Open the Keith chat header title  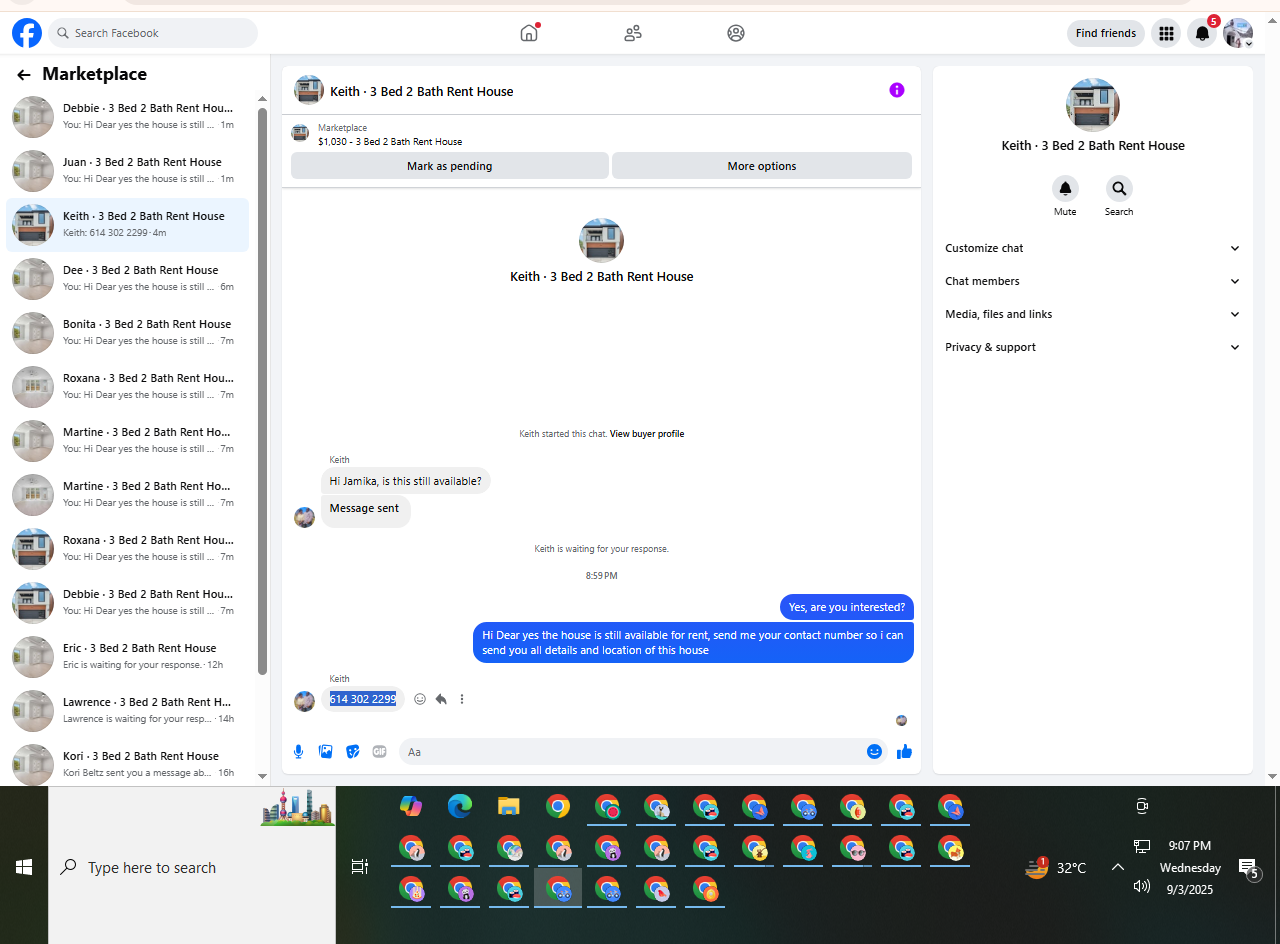pos(422,91)
